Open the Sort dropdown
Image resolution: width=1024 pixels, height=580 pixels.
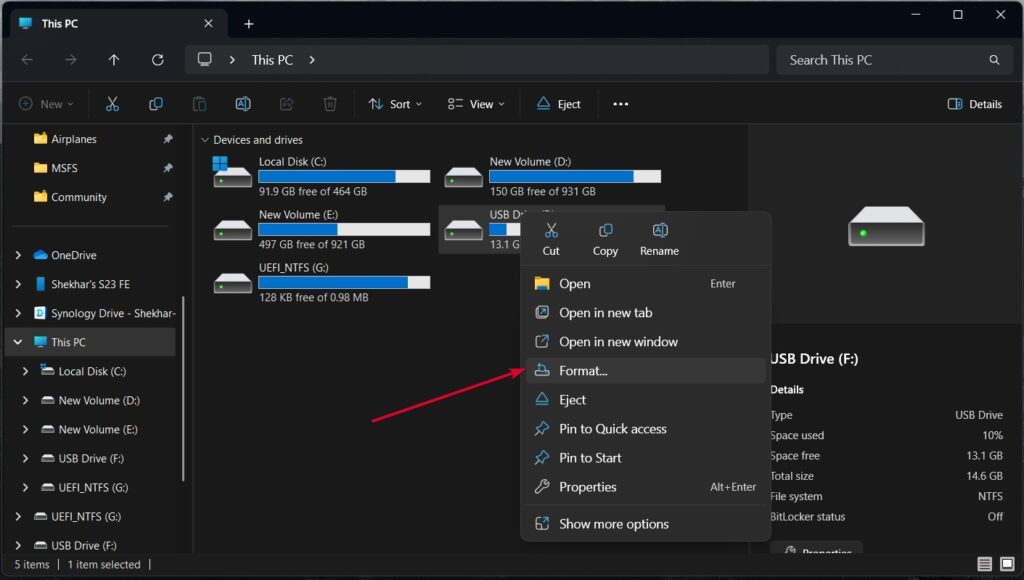click(394, 103)
